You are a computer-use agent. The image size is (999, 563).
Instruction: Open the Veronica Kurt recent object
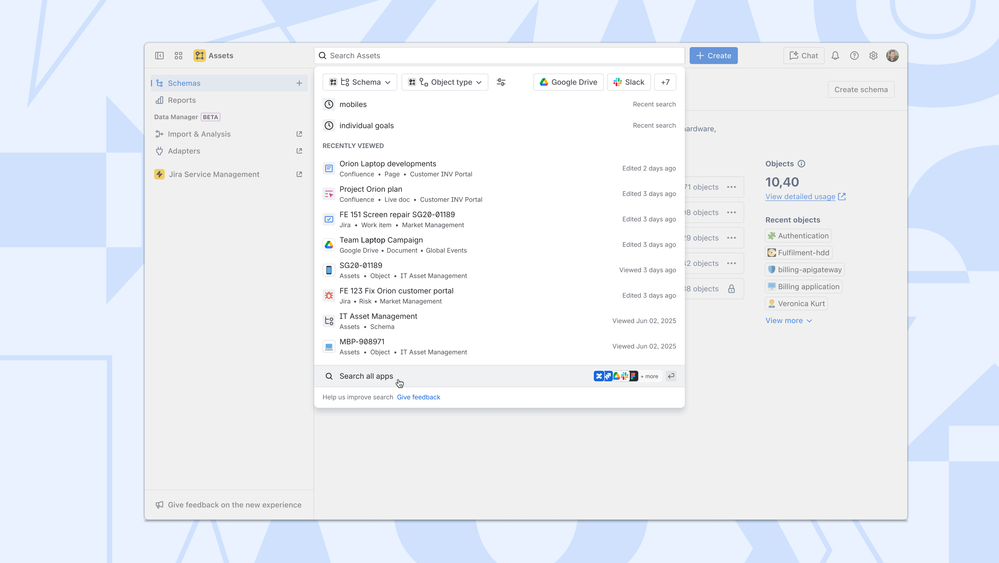coord(796,304)
